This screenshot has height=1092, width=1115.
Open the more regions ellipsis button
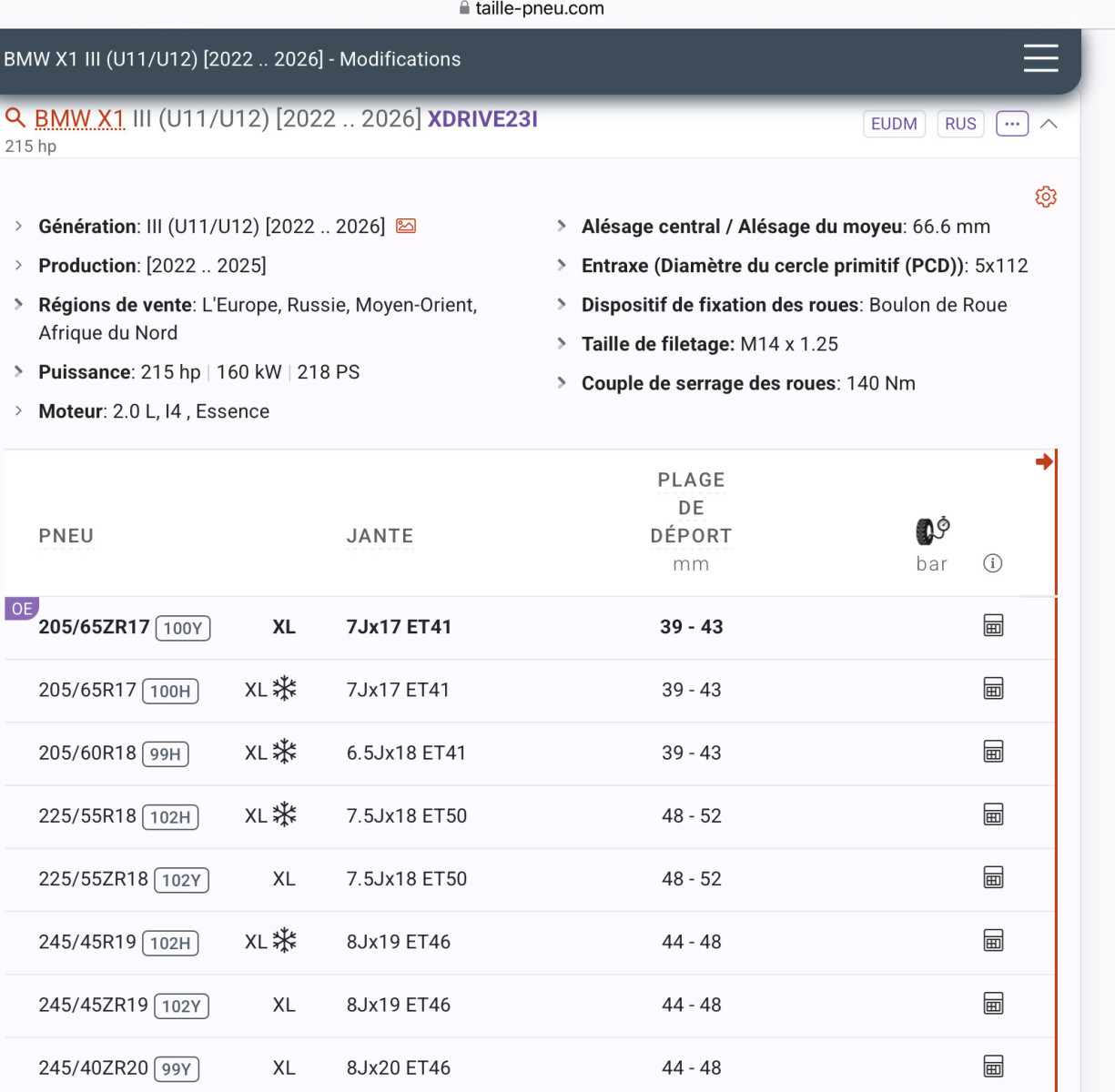pyautogui.click(x=1012, y=124)
